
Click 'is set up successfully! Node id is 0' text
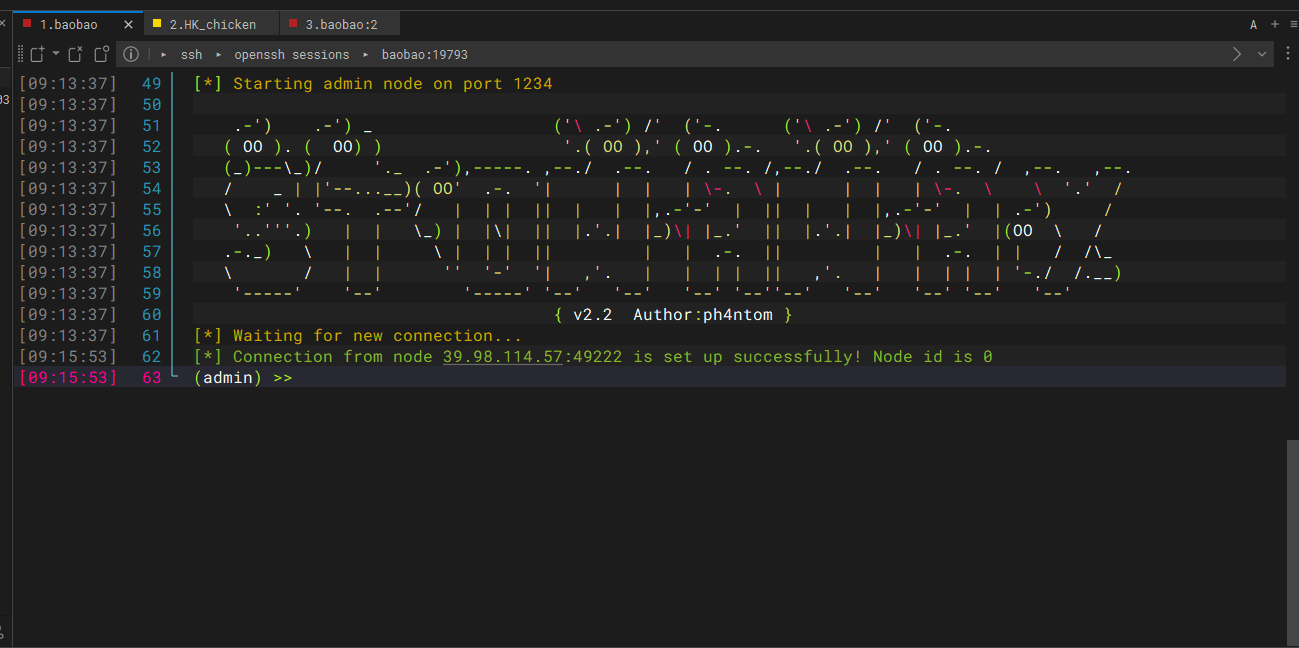tap(813, 356)
